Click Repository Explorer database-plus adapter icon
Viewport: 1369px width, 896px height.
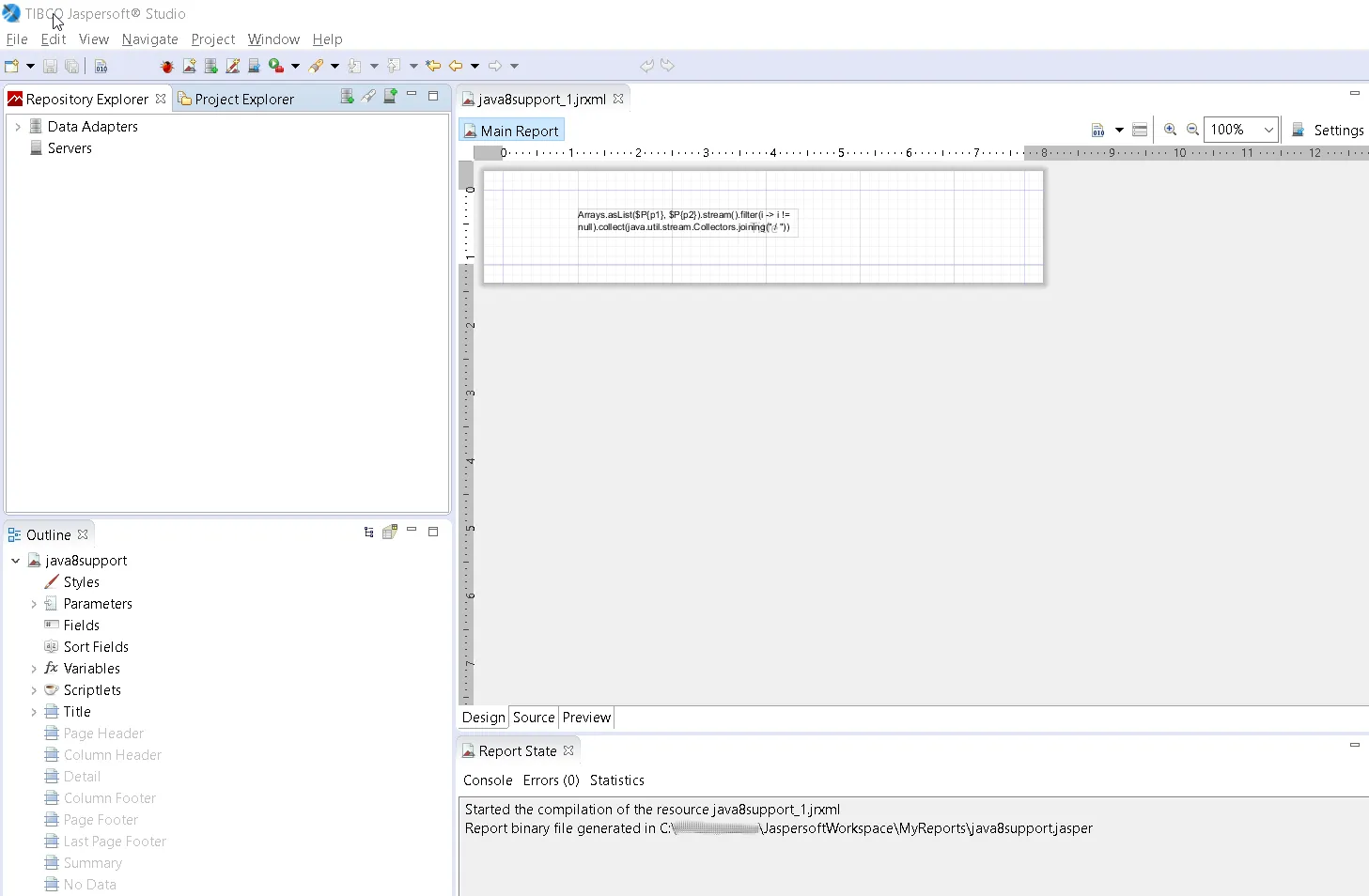coord(347,97)
